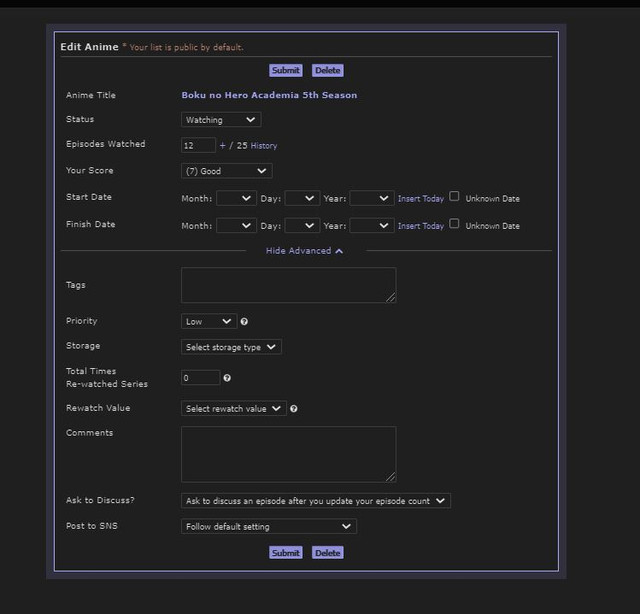
Task: Open the Finish Date Month dropdown
Action: coord(236,226)
